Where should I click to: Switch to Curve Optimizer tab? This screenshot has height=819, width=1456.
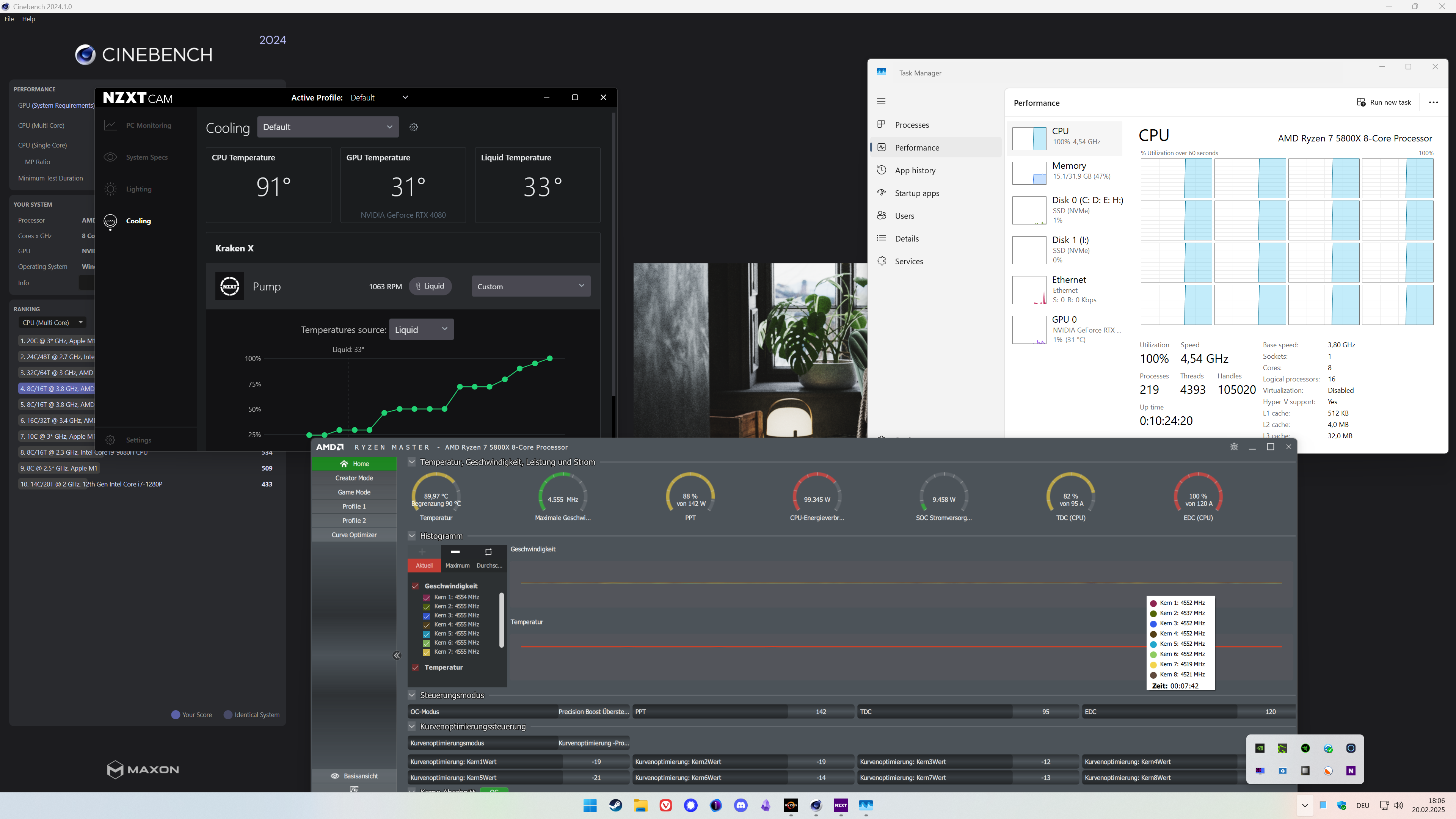click(x=354, y=535)
